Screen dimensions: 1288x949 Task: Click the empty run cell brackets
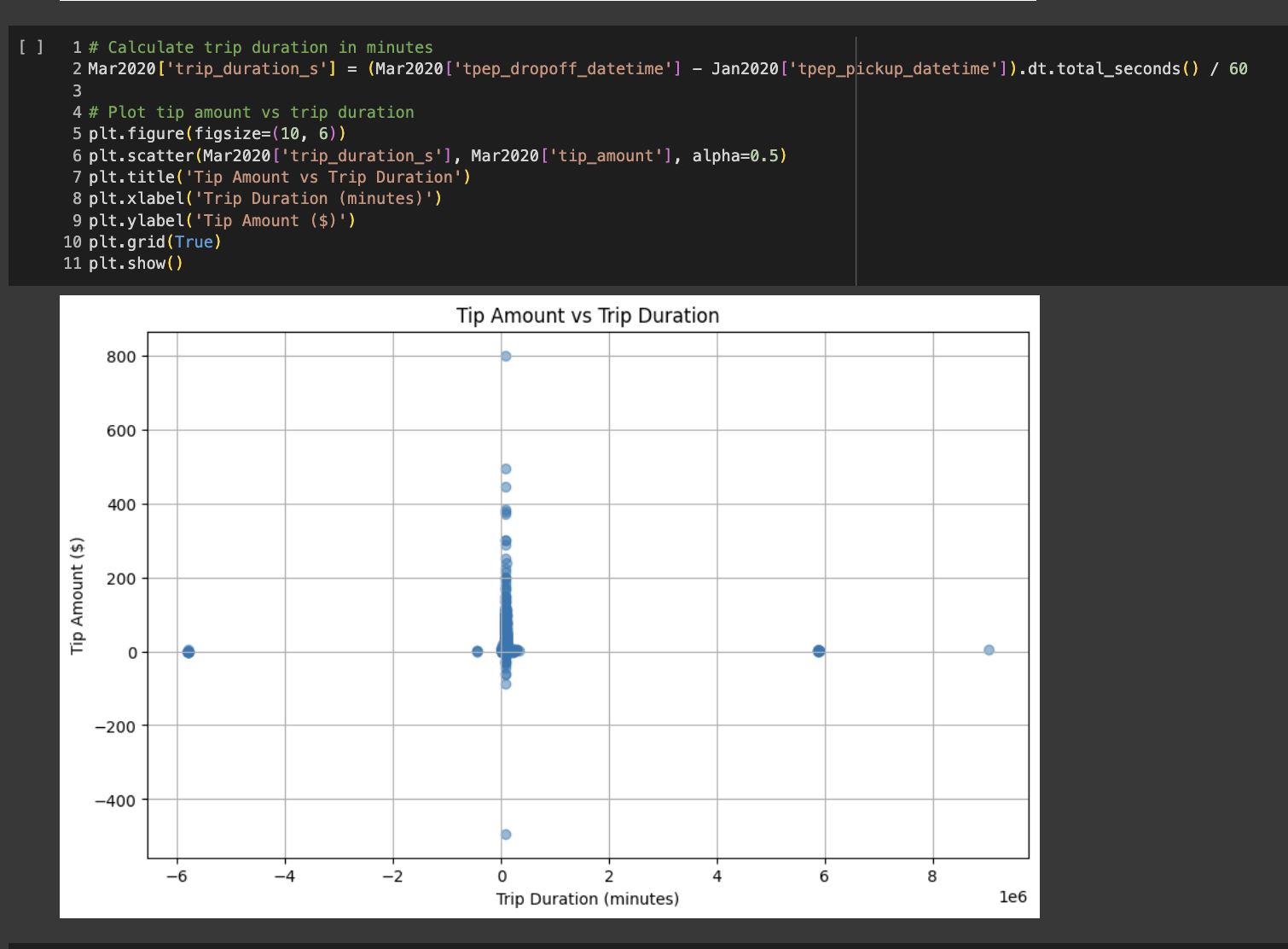[32, 47]
